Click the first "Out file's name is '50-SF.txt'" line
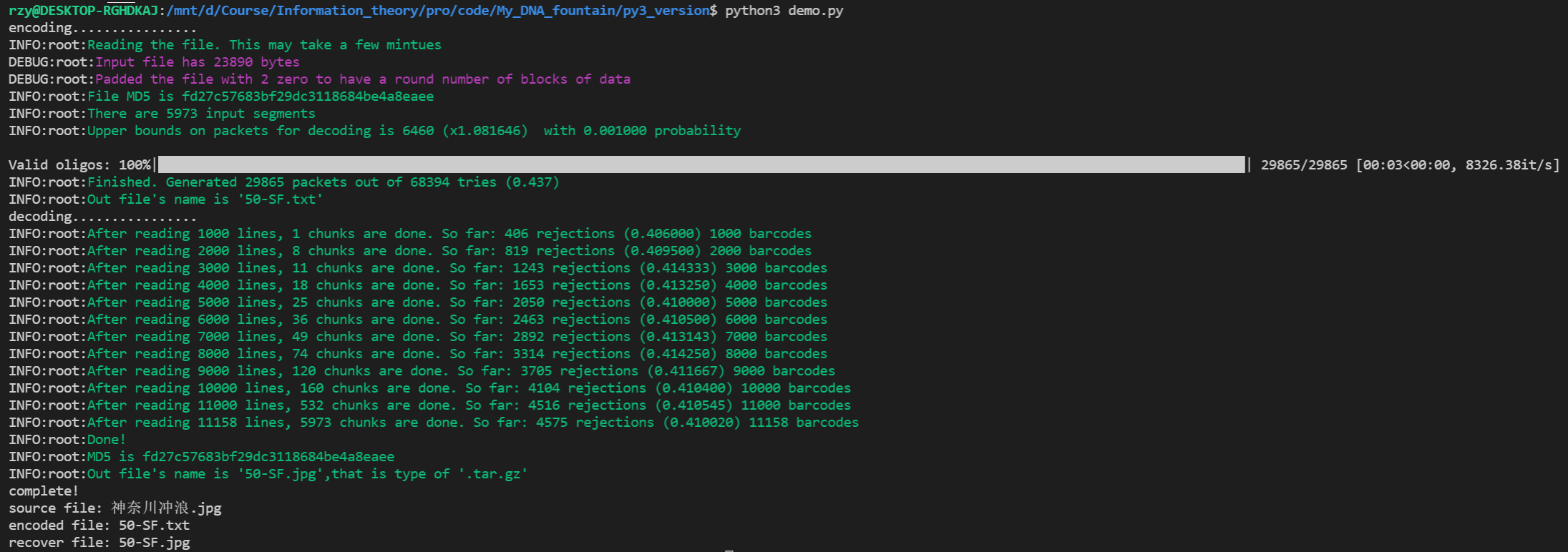 point(166,199)
